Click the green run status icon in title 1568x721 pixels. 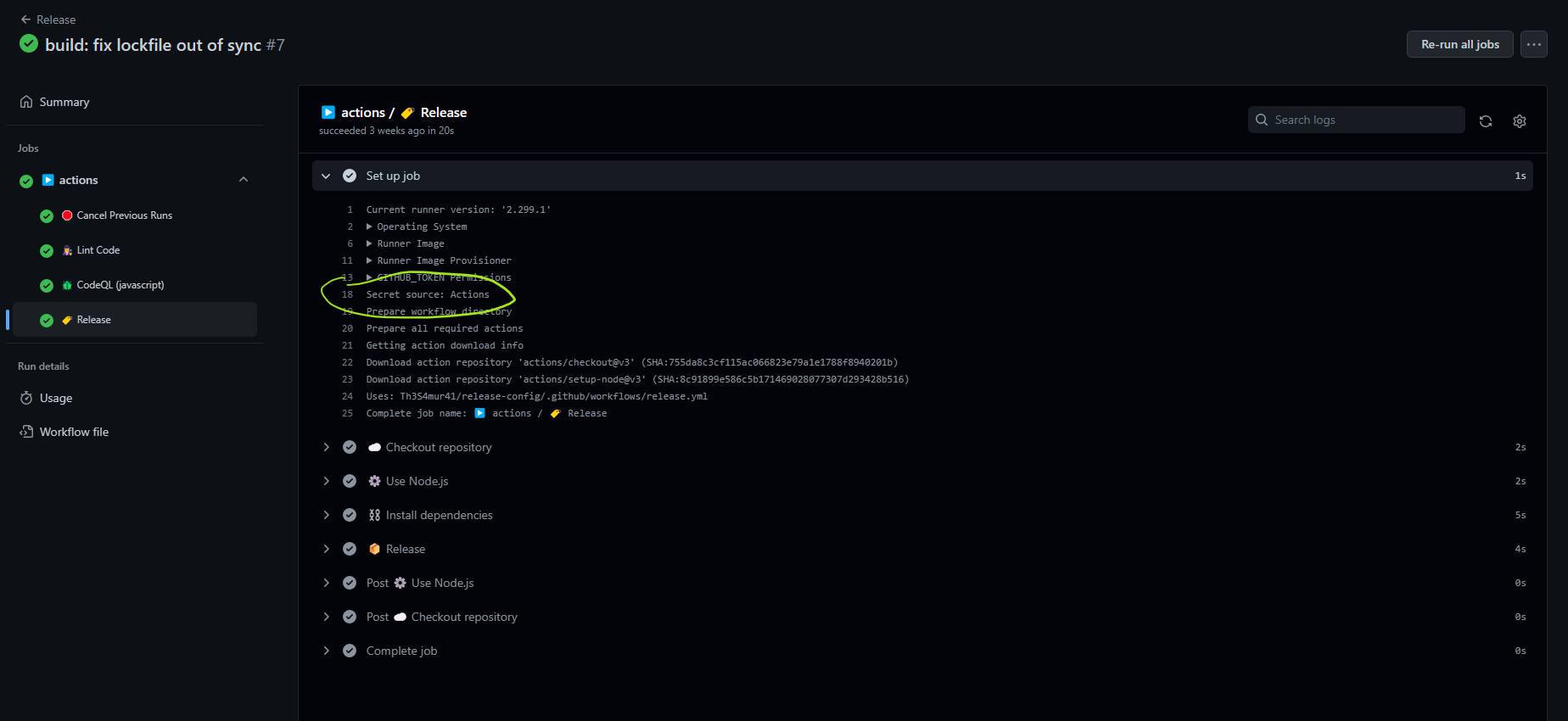point(29,44)
